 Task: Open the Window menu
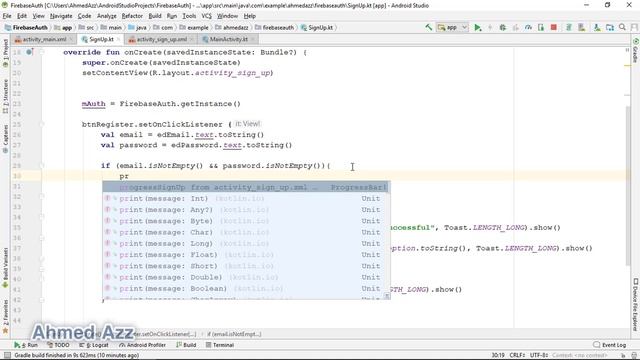click(227, 16)
